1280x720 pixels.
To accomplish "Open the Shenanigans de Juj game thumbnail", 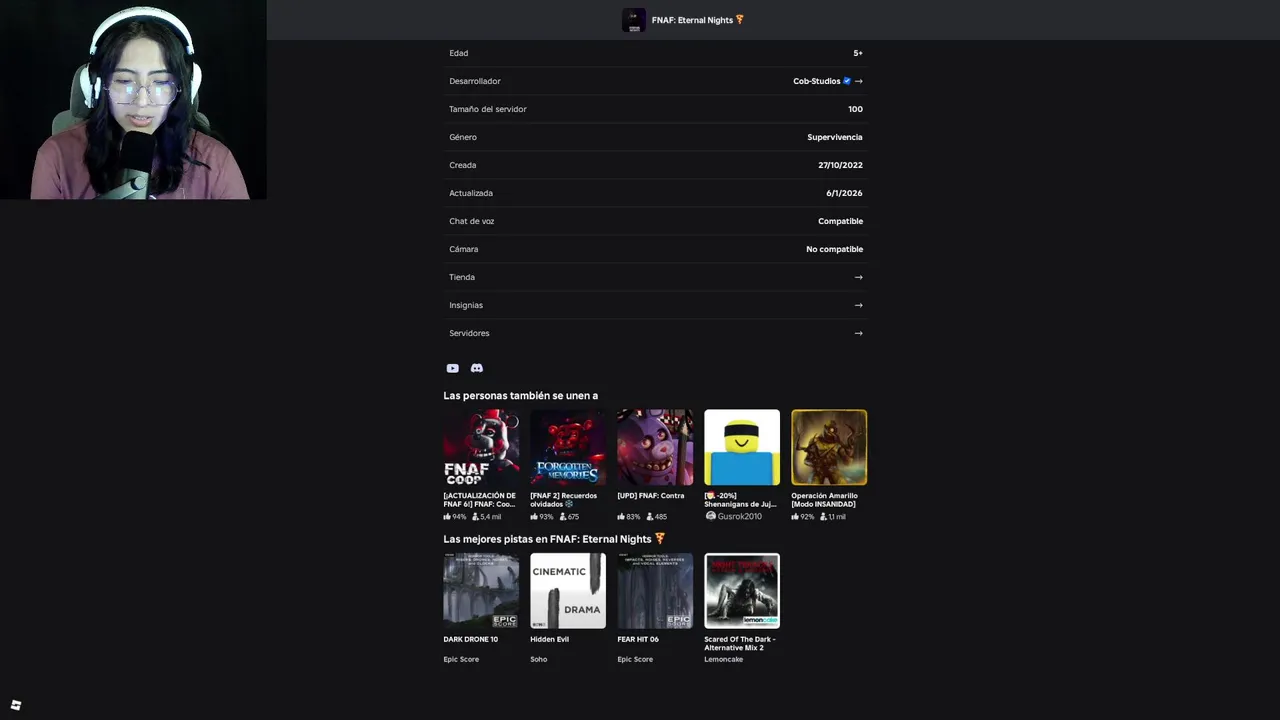I will coord(742,447).
